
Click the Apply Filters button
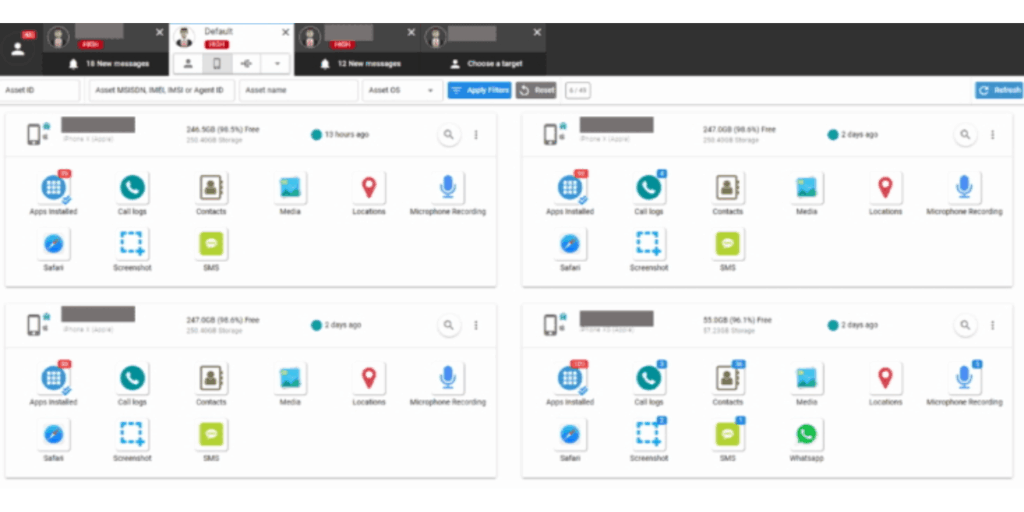point(480,90)
